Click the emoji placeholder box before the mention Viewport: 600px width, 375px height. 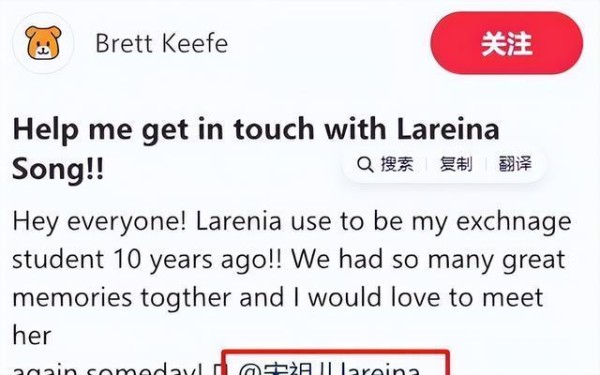coord(217,370)
